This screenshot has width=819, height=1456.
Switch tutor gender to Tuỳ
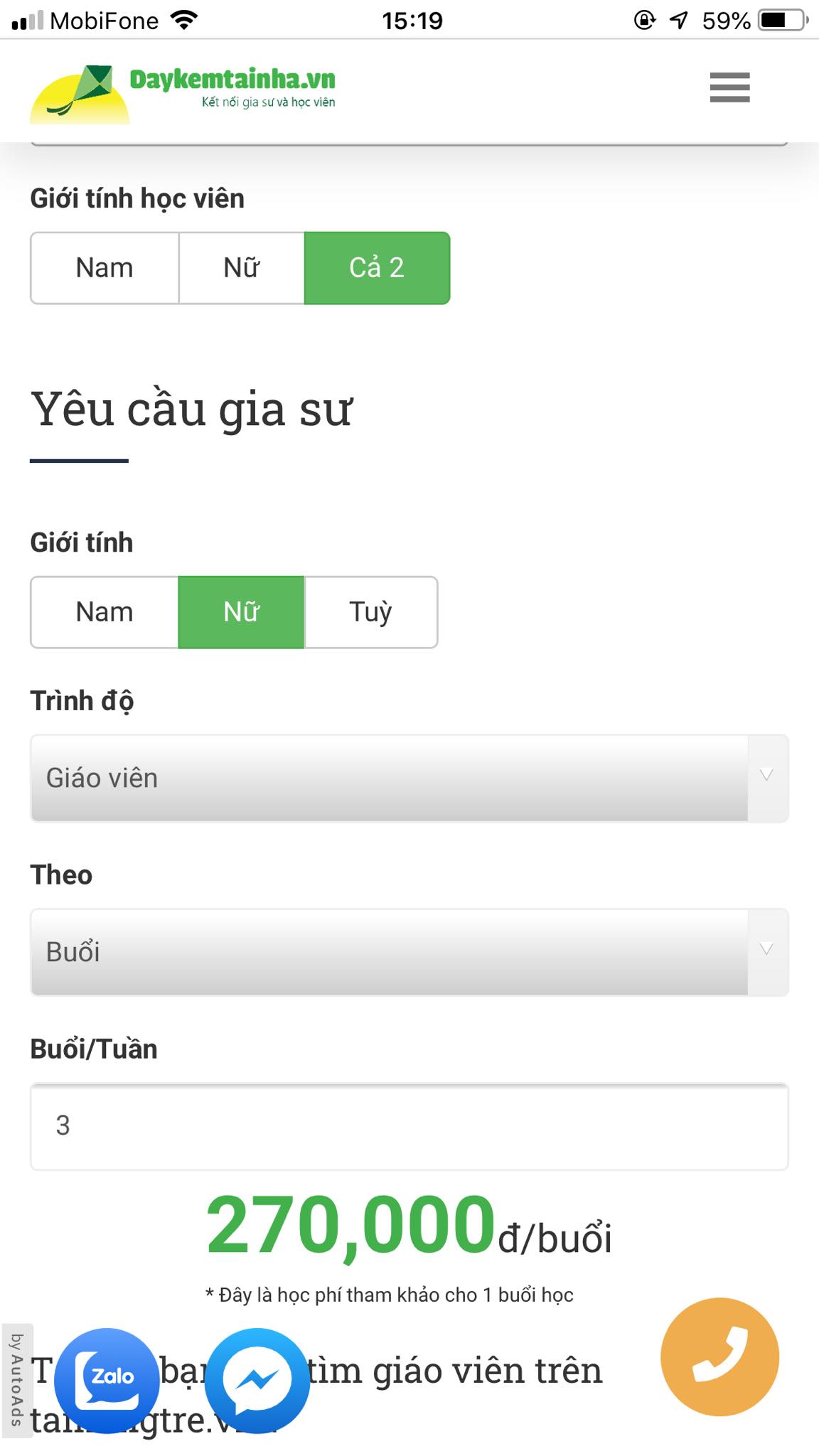tap(370, 611)
